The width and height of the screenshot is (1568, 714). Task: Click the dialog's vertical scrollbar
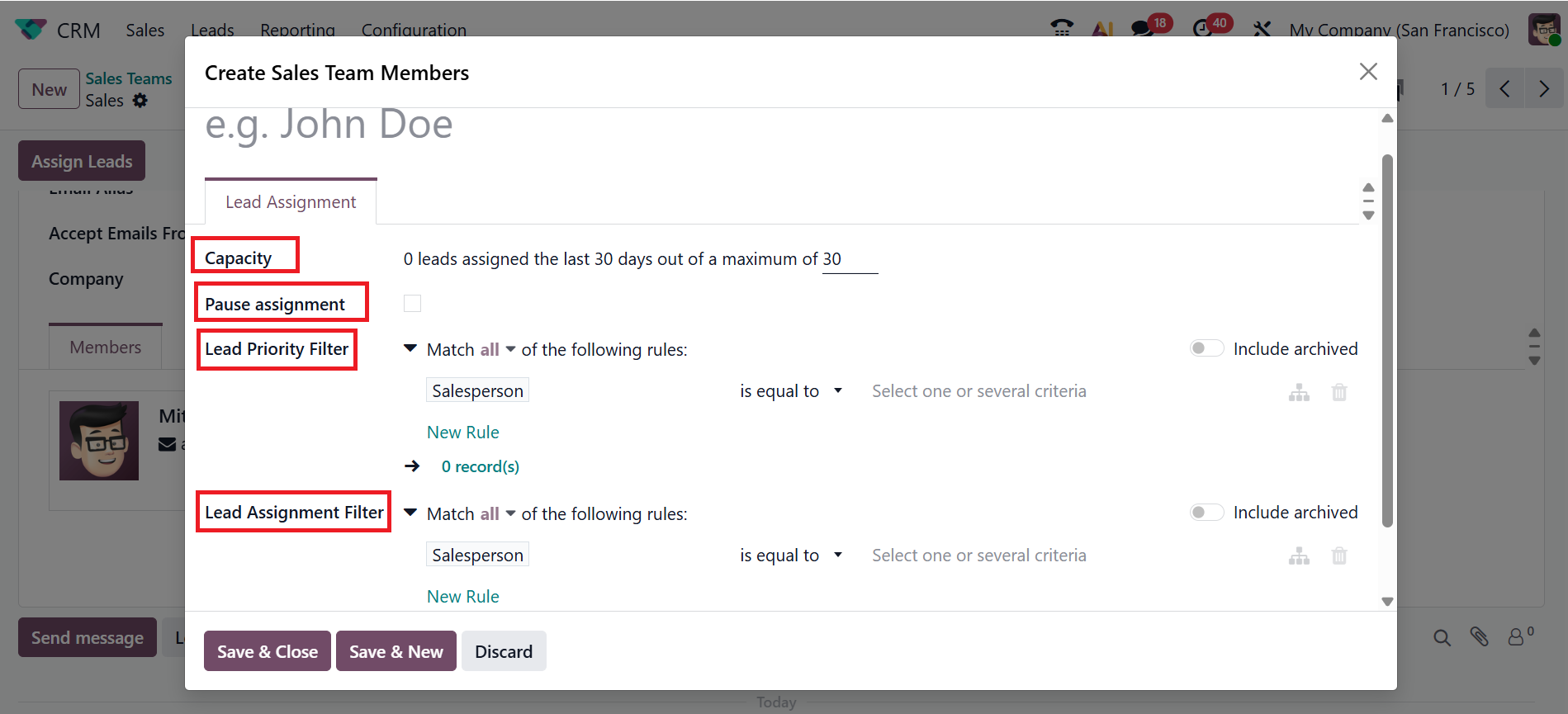tap(1387, 338)
